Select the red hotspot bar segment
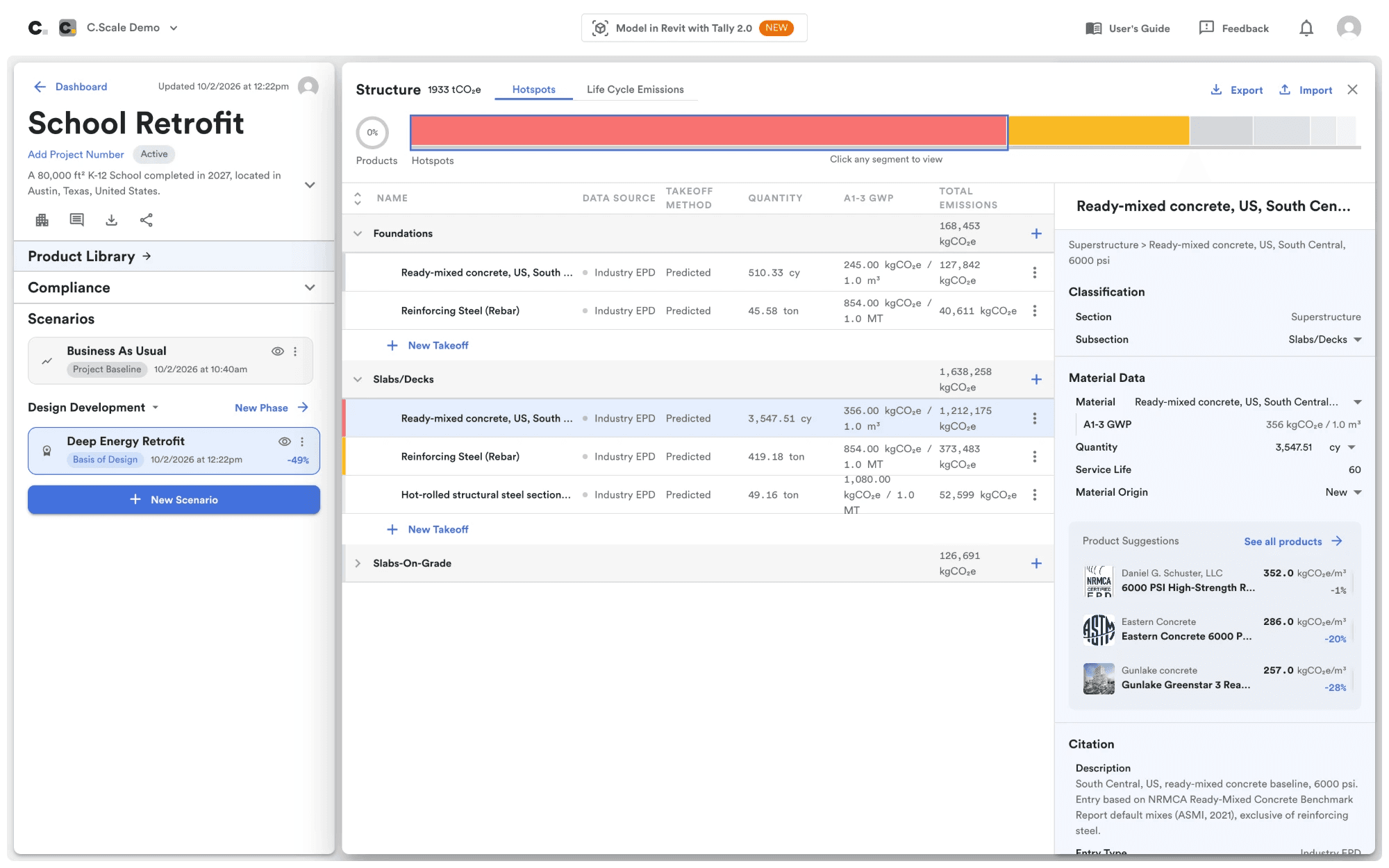This screenshot has width=1389, height=868. coord(708,132)
